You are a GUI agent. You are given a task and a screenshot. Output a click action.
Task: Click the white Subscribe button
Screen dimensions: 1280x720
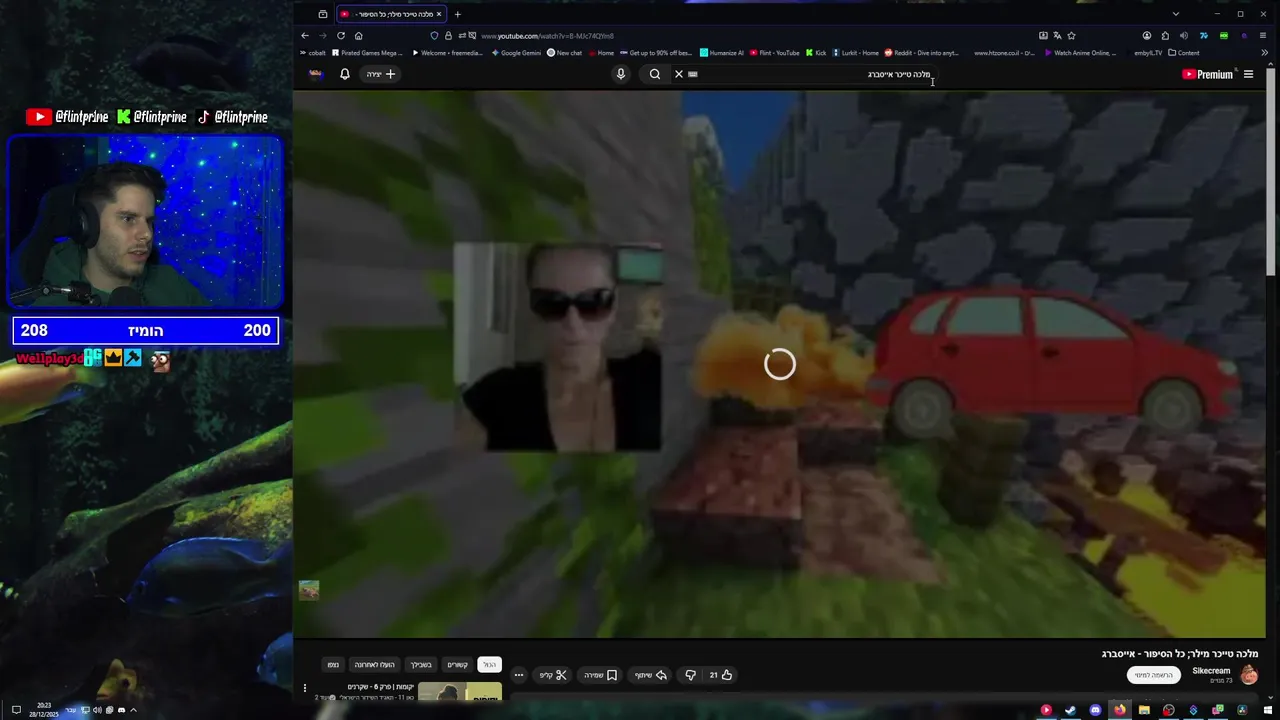point(1153,675)
